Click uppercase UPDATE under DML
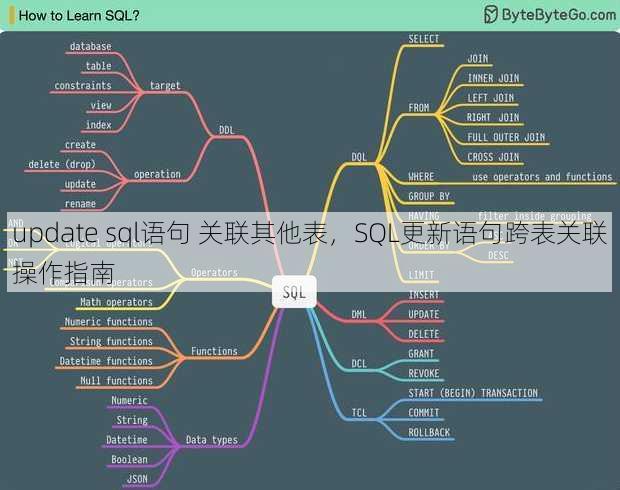The height and width of the screenshot is (490, 620). (424, 314)
